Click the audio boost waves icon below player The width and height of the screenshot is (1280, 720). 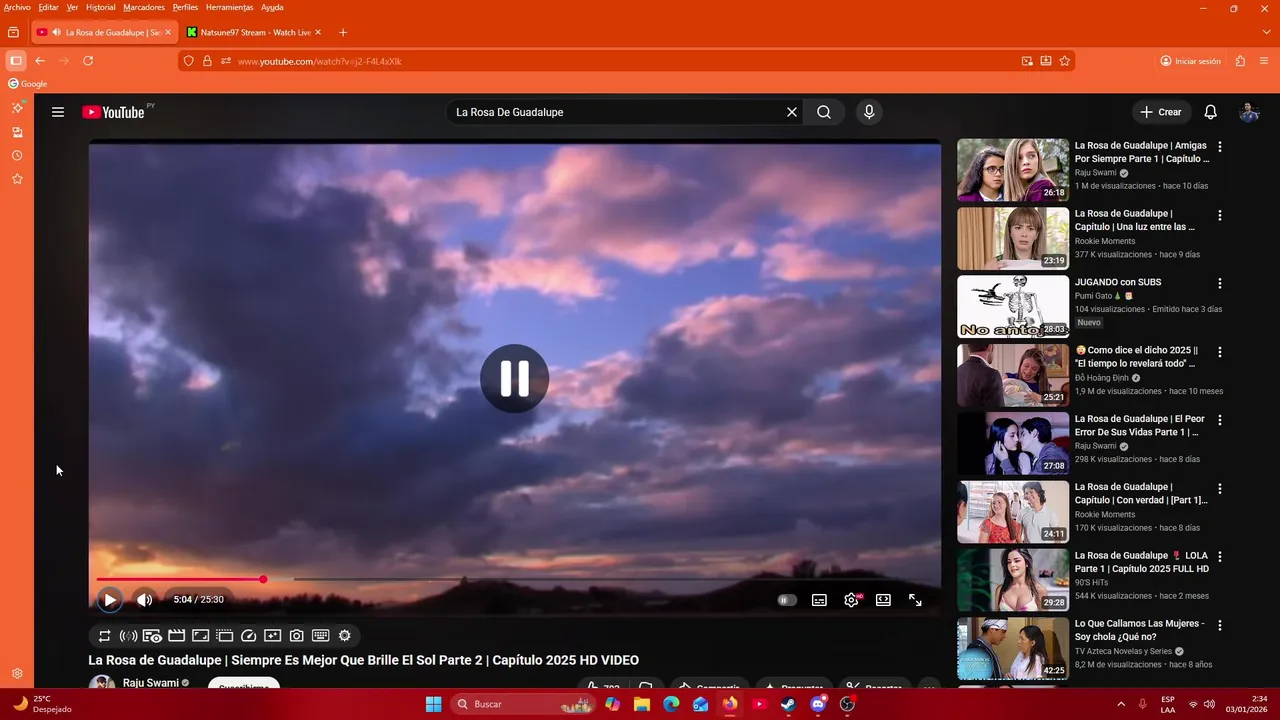coord(128,635)
